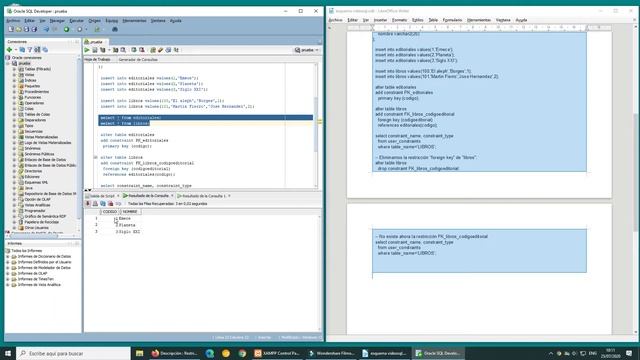Click the New file icon in main toolbar
Viewport: 640px width, 360px height.
(11, 29)
